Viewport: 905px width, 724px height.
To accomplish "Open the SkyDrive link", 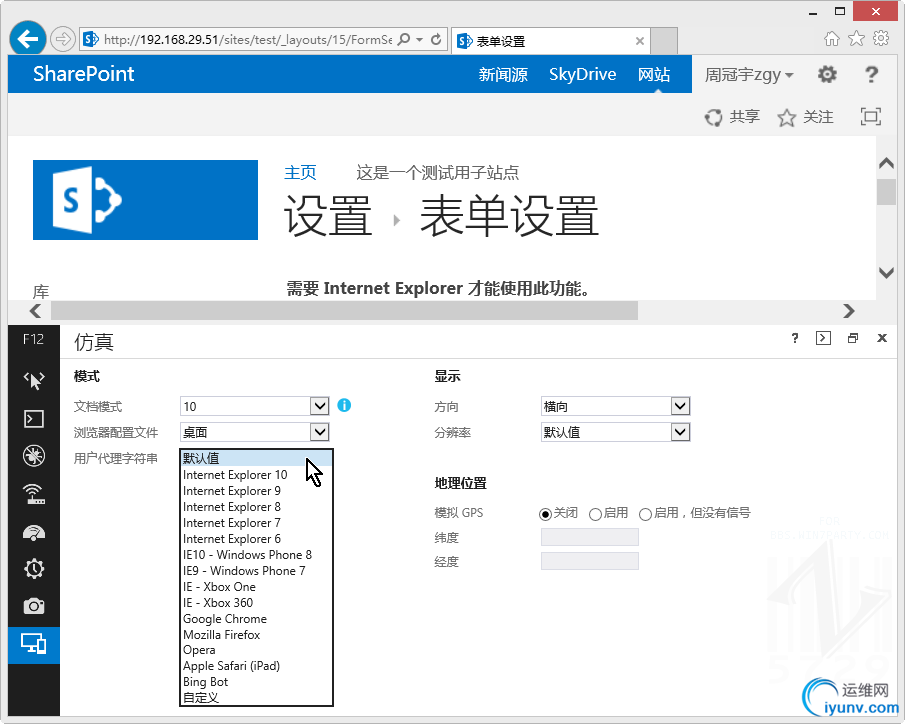I will coord(582,74).
